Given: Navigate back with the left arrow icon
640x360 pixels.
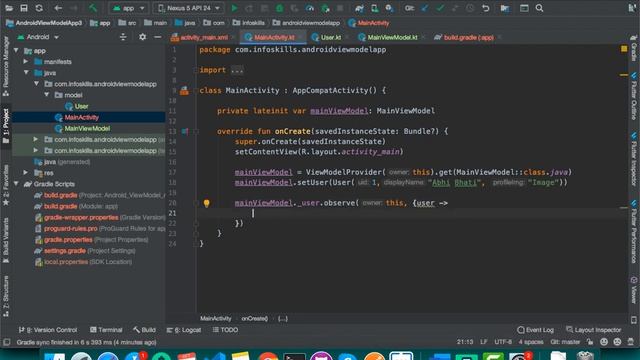Looking at the screenshot, I should click(58, 8).
